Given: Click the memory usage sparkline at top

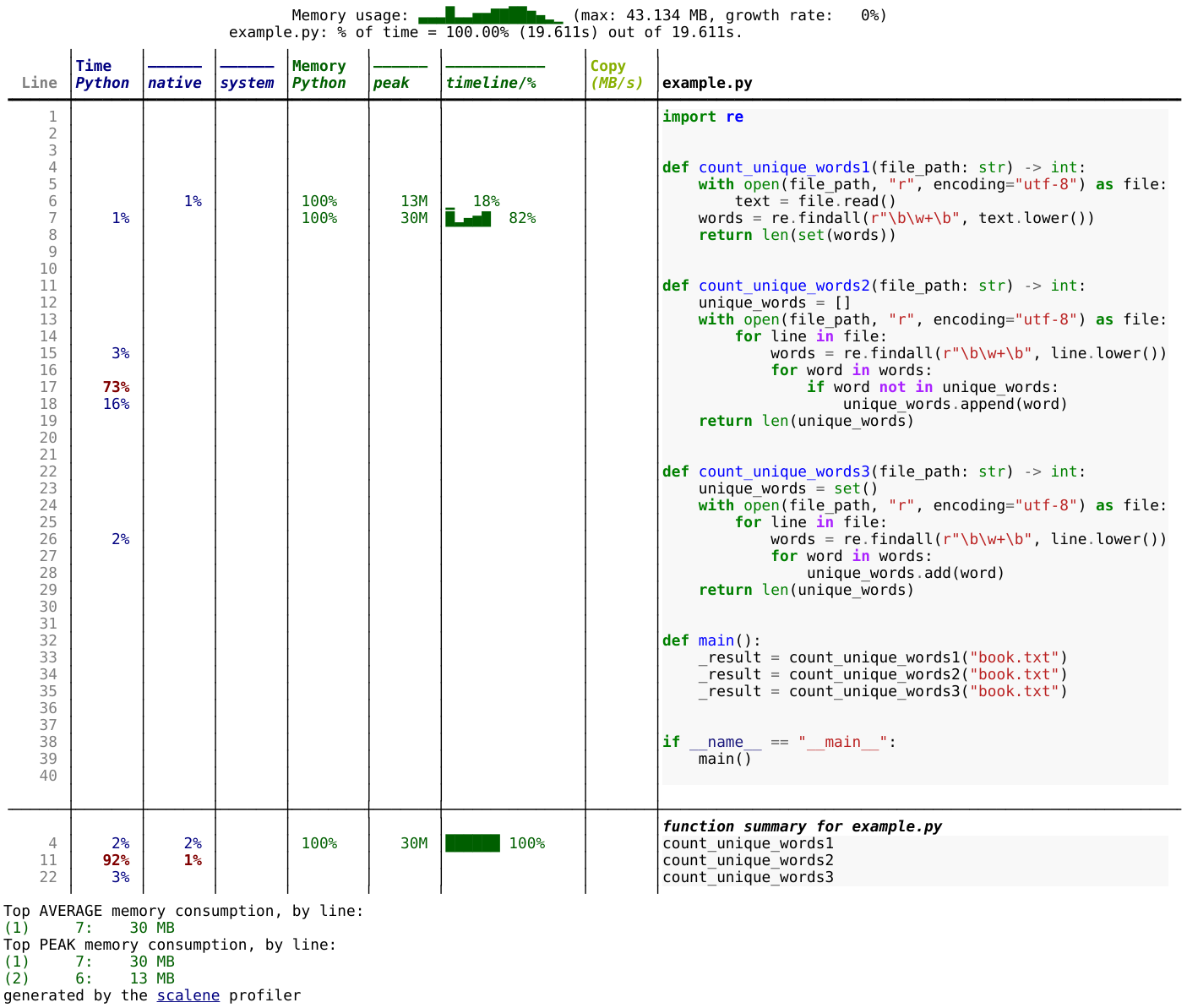Looking at the screenshot, I should (x=490, y=15).
